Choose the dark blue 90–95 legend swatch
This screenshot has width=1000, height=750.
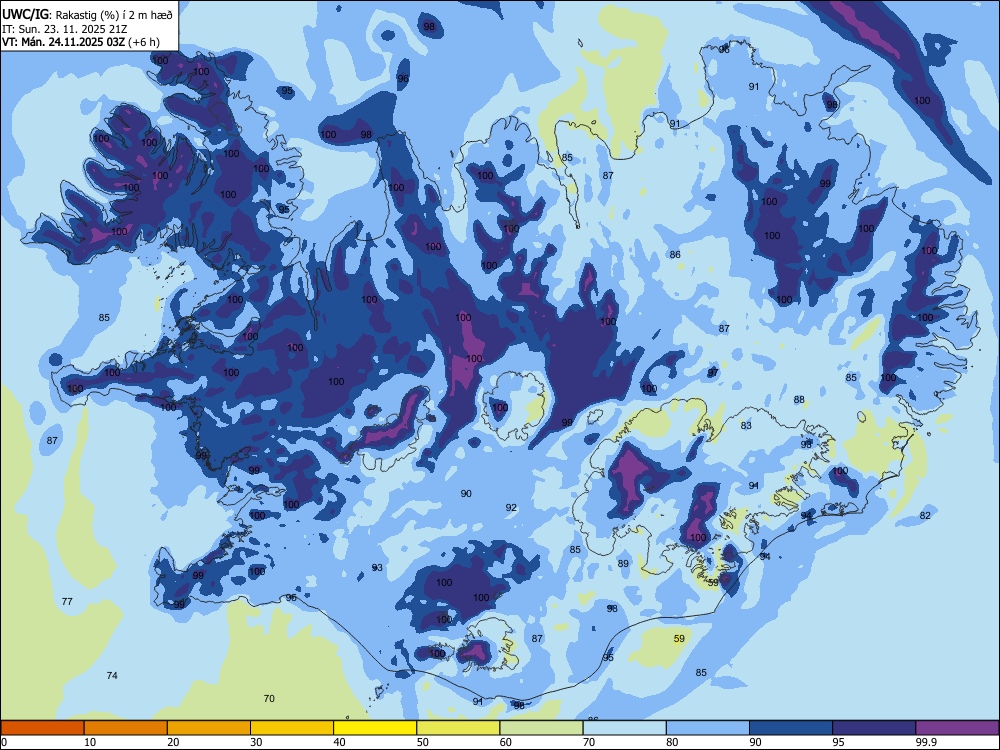[x=791, y=728]
